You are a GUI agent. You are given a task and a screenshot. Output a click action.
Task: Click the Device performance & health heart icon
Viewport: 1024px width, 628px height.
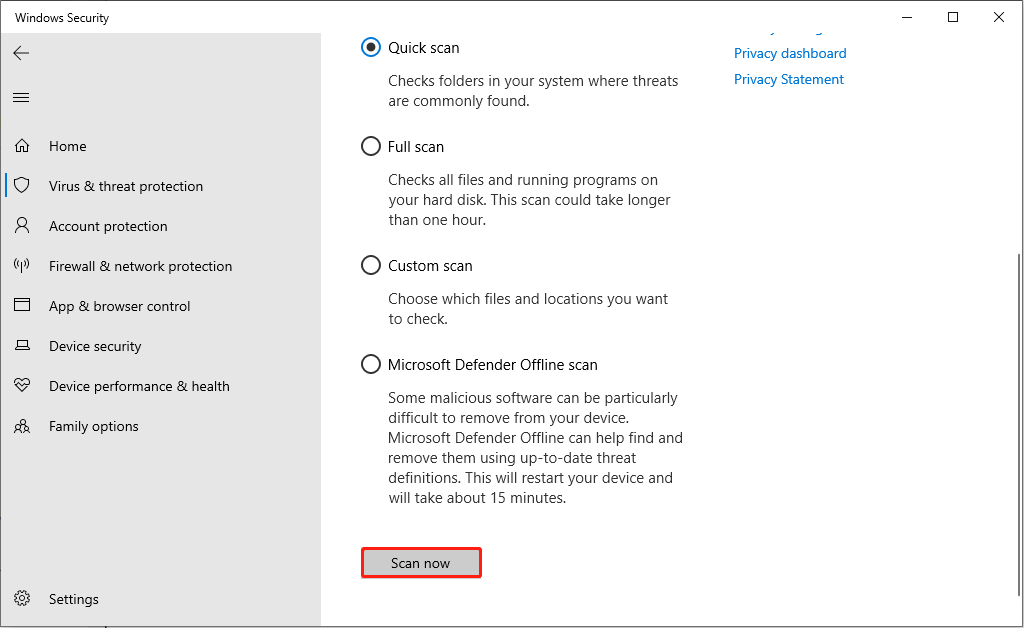coord(22,386)
